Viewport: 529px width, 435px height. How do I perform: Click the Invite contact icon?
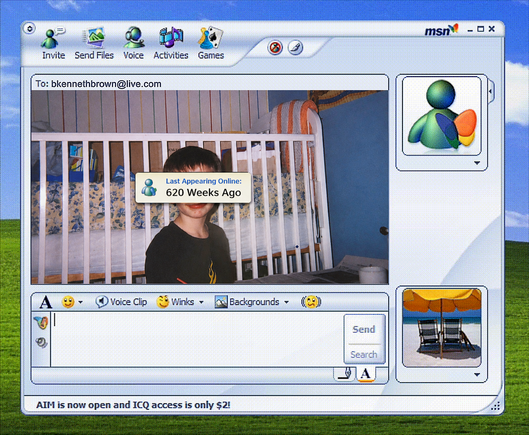tap(53, 44)
